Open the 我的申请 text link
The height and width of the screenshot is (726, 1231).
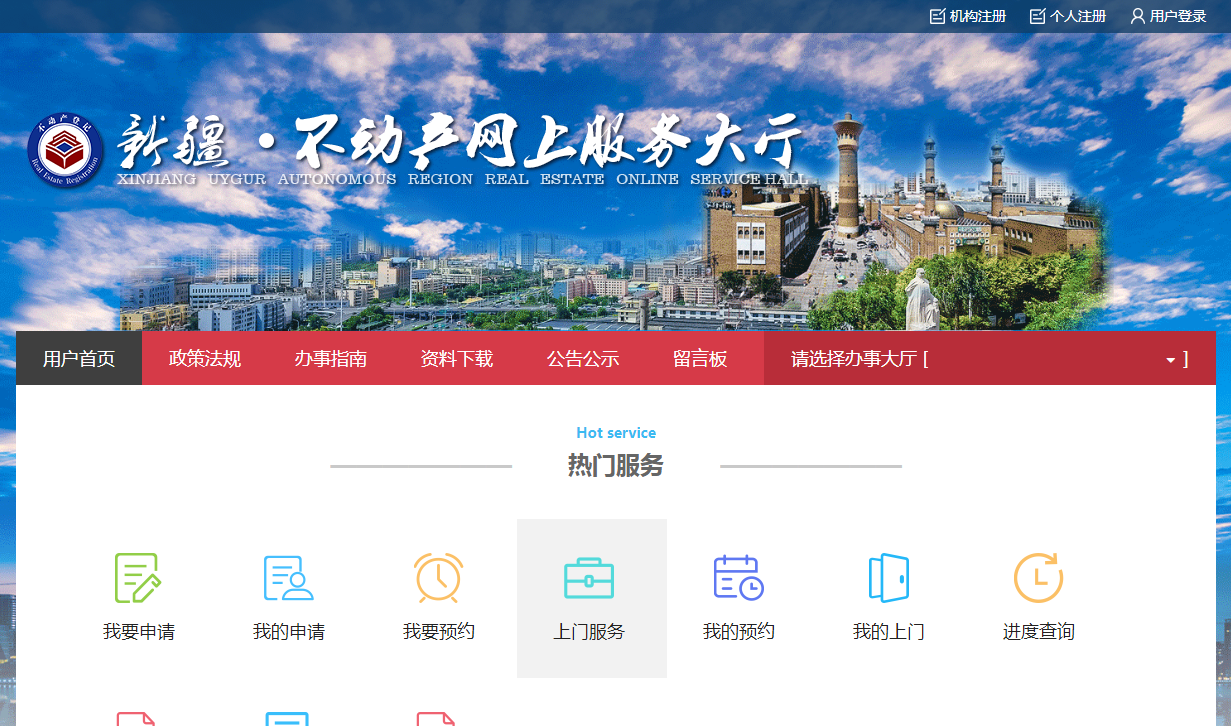pos(289,632)
